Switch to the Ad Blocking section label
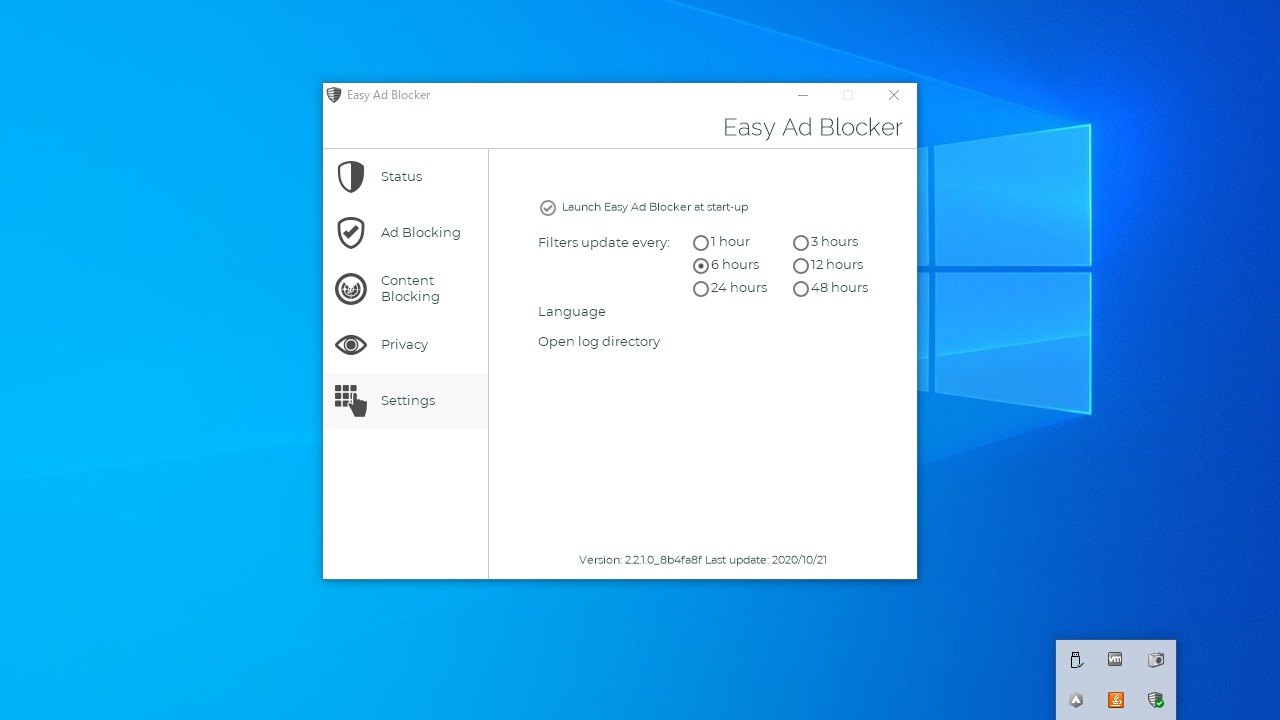 point(421,233)
